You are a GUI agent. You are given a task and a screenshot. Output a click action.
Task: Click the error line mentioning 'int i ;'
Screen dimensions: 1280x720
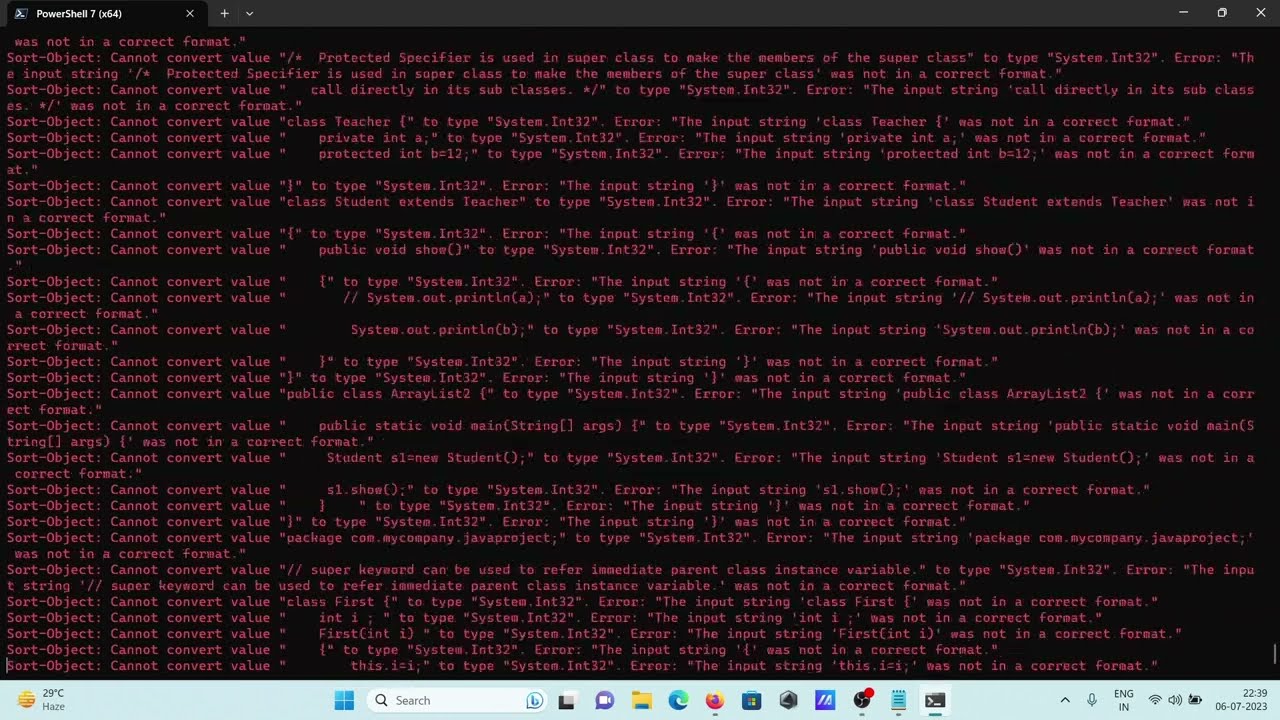[554, 618]
